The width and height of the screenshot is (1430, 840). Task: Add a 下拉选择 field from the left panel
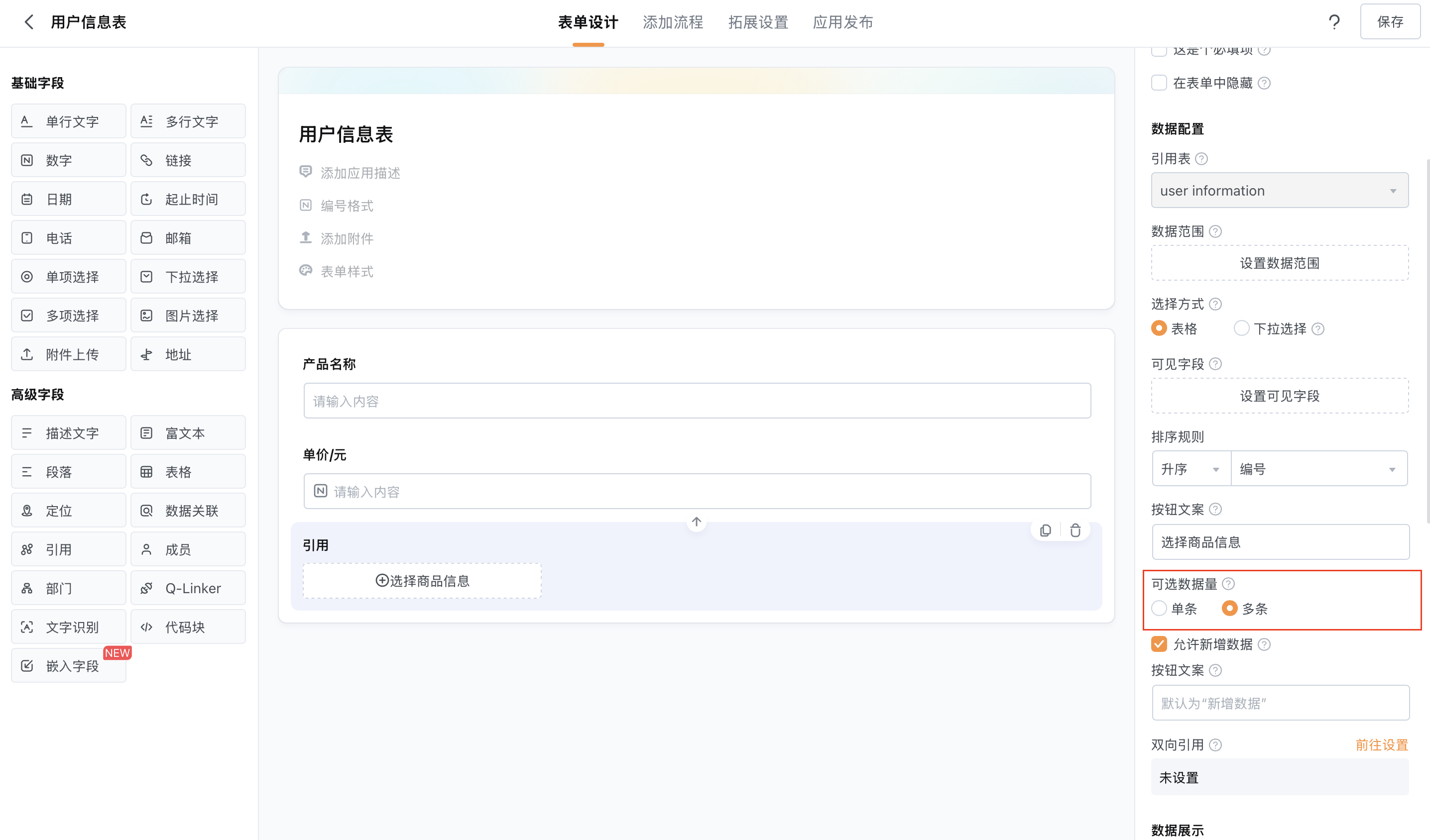coord(188,277)
